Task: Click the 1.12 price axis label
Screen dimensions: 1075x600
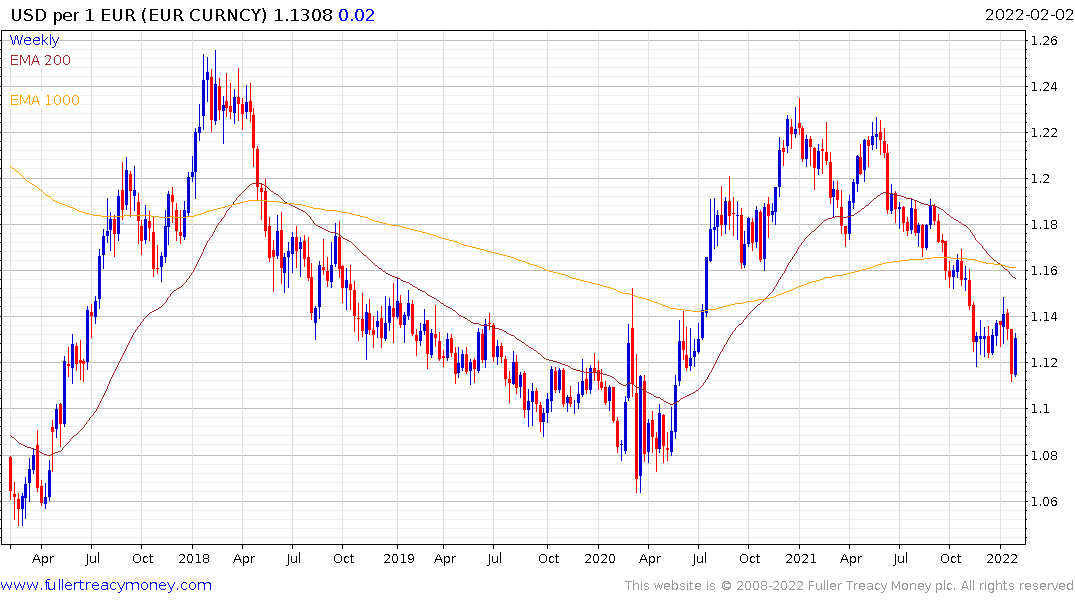Action: pyautogui.click(x=1044, y=363)
